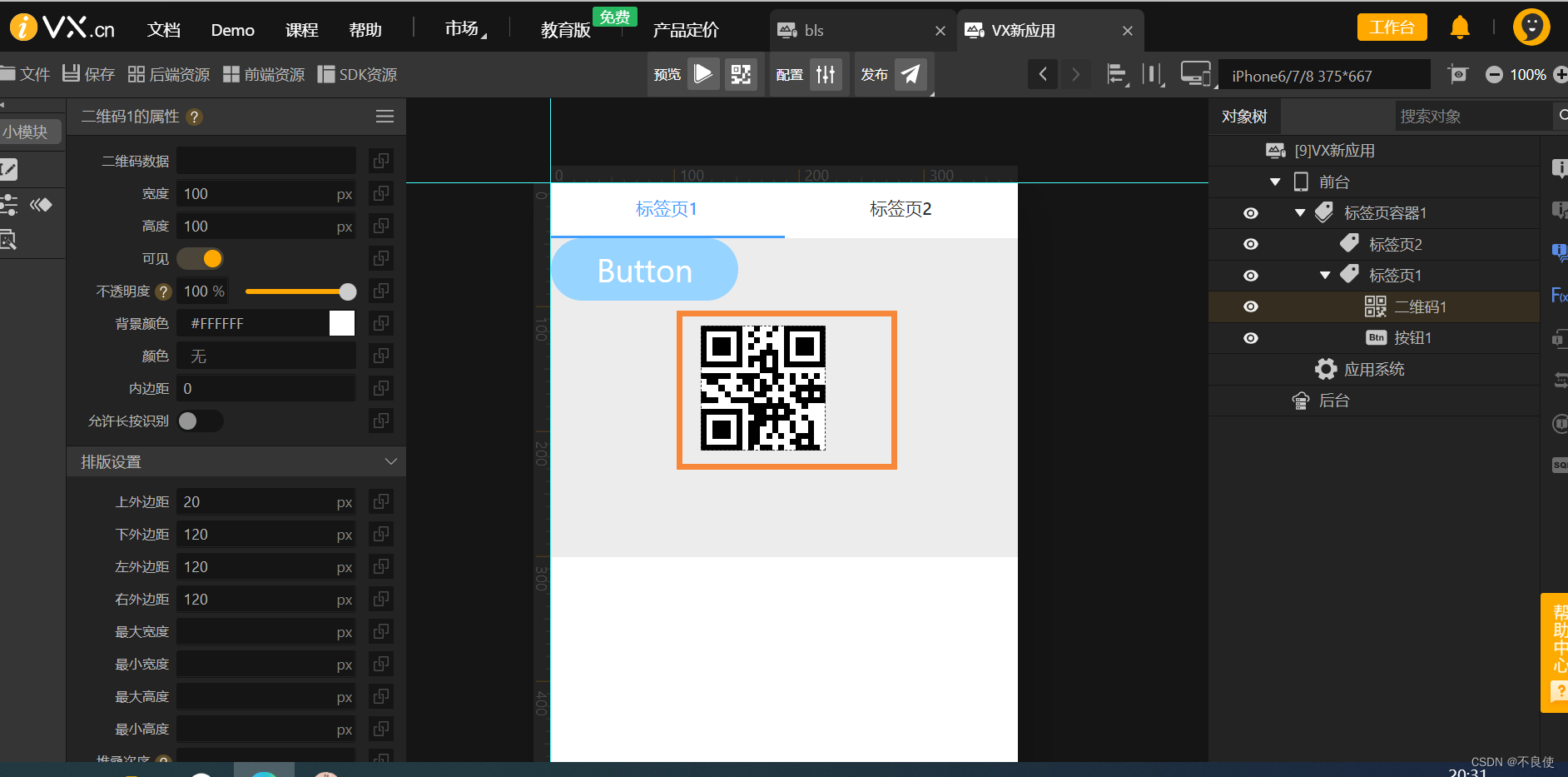Viewport: 1568px width, 777px height.
Task: Open the 市场 dropdown menu
Action: [x=465, y=29]
